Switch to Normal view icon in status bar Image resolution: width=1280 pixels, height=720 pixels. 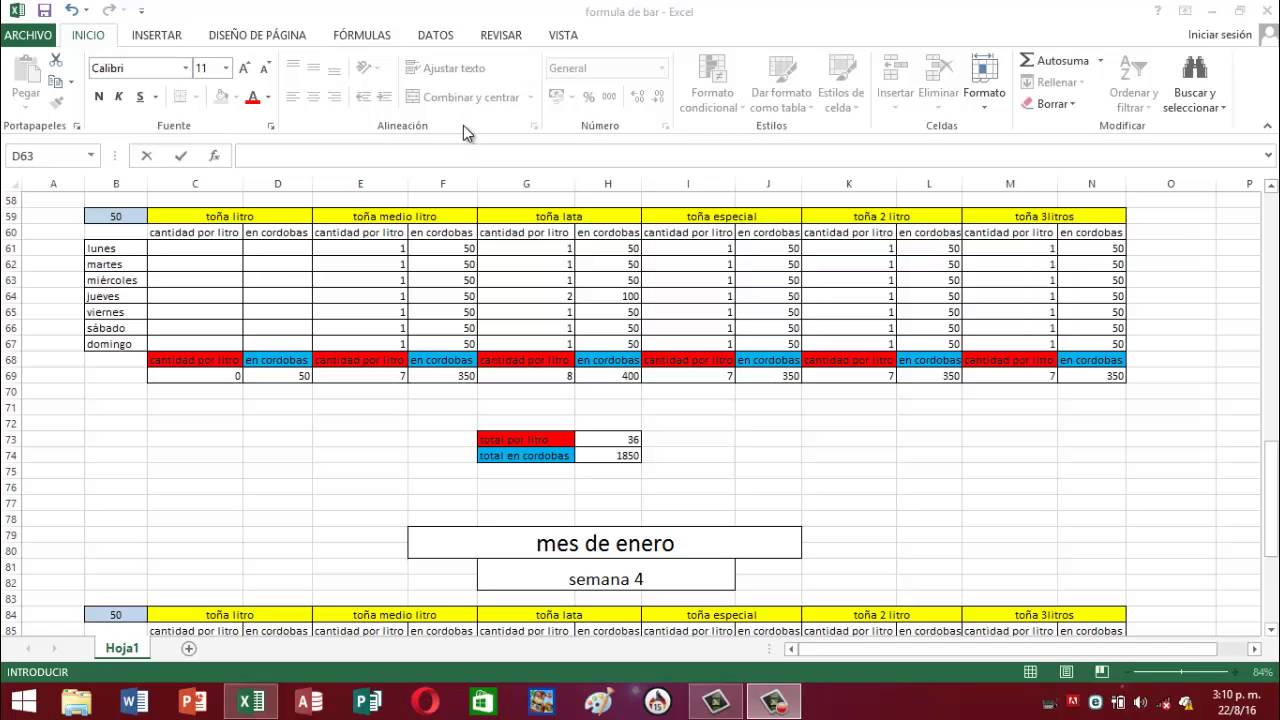point(1030,672)
